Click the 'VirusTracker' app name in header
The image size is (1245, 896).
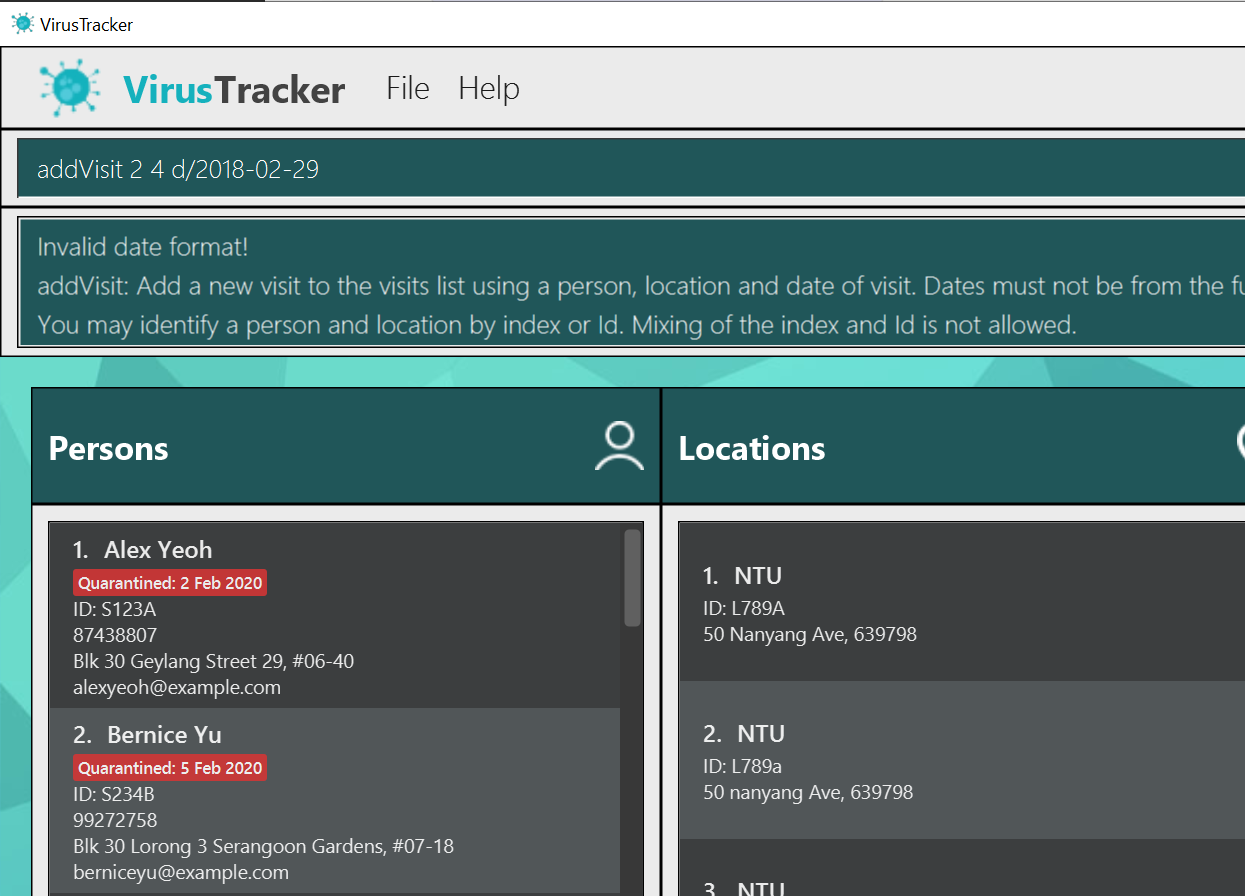pyautogui.click(x=234, y=90)
